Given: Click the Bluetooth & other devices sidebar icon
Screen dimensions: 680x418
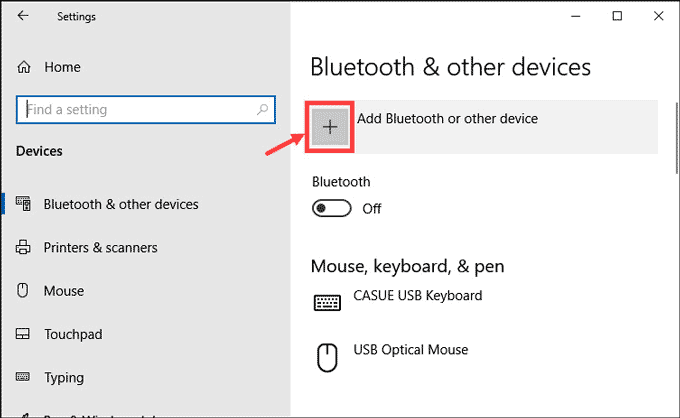Looking at the screenshot, I should [23, 204].
